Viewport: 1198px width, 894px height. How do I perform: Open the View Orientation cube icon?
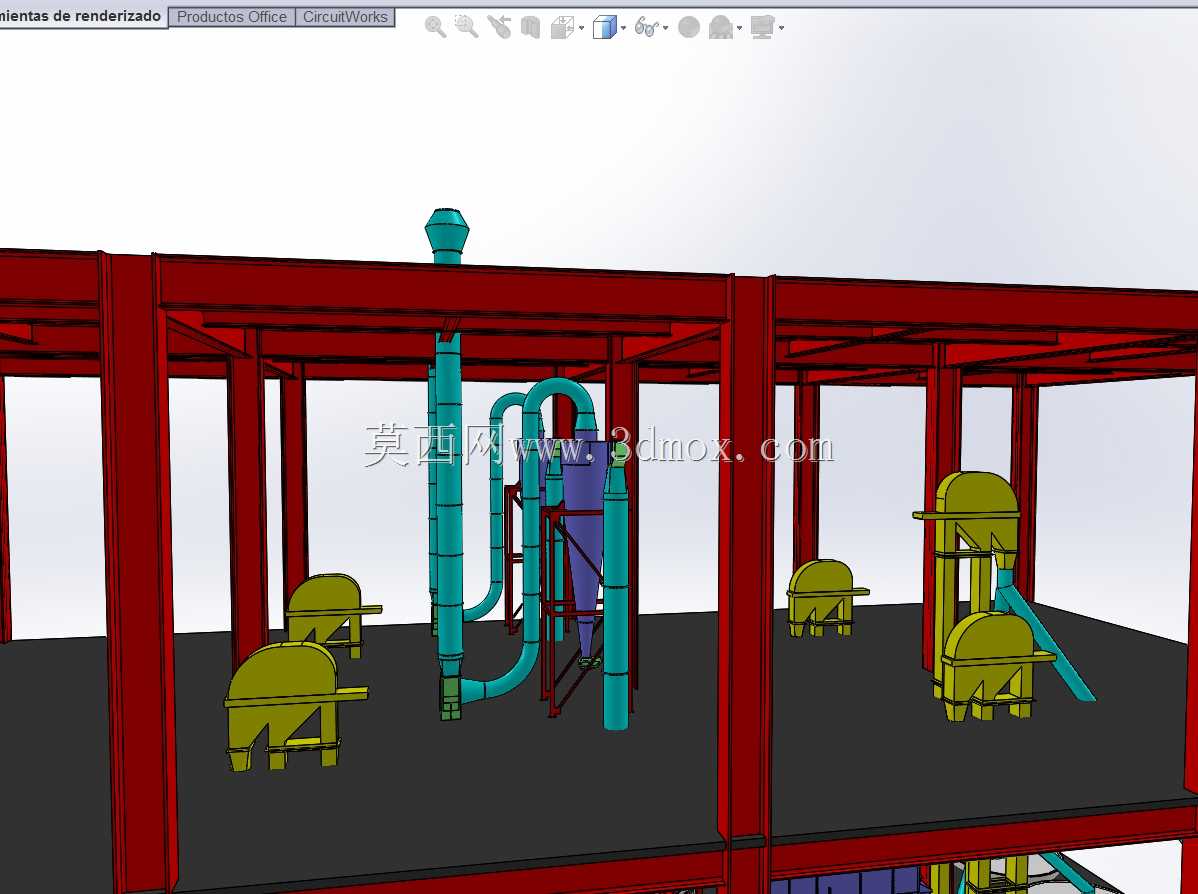coord(563,28)
